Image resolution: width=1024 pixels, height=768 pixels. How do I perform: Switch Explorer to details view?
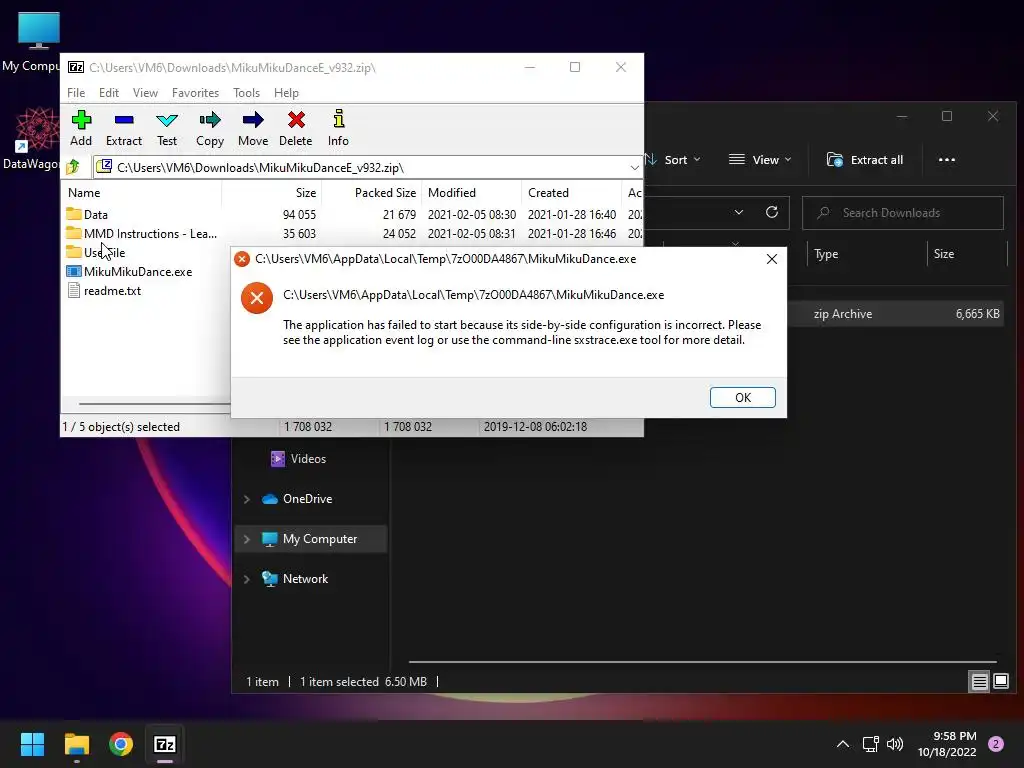coord(980,682)
